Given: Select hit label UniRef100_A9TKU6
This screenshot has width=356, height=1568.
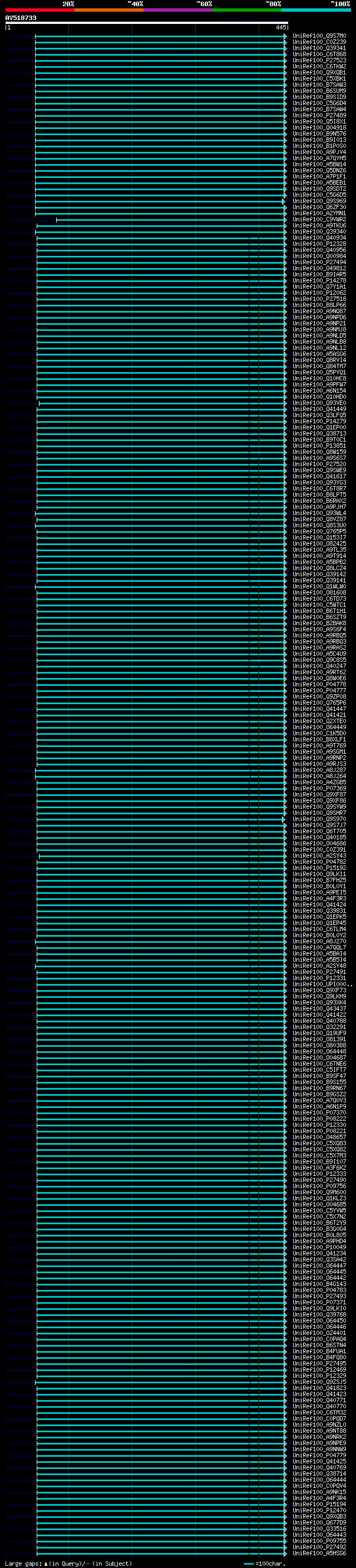Looking at the screenshot, I should click(319, 225).
